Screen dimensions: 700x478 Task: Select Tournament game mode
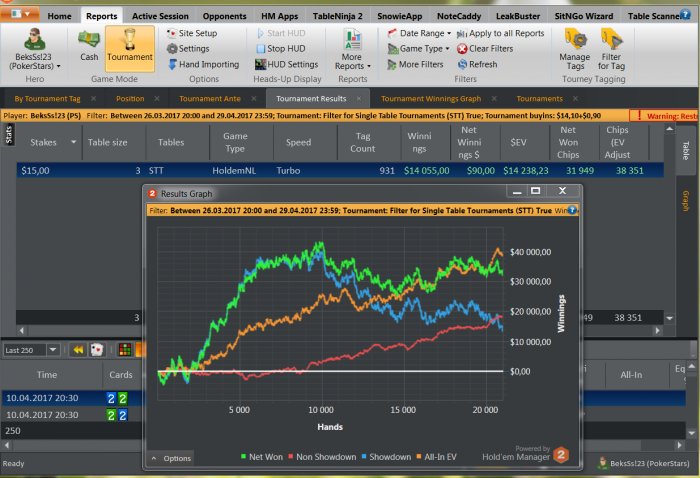pos(129,48)
